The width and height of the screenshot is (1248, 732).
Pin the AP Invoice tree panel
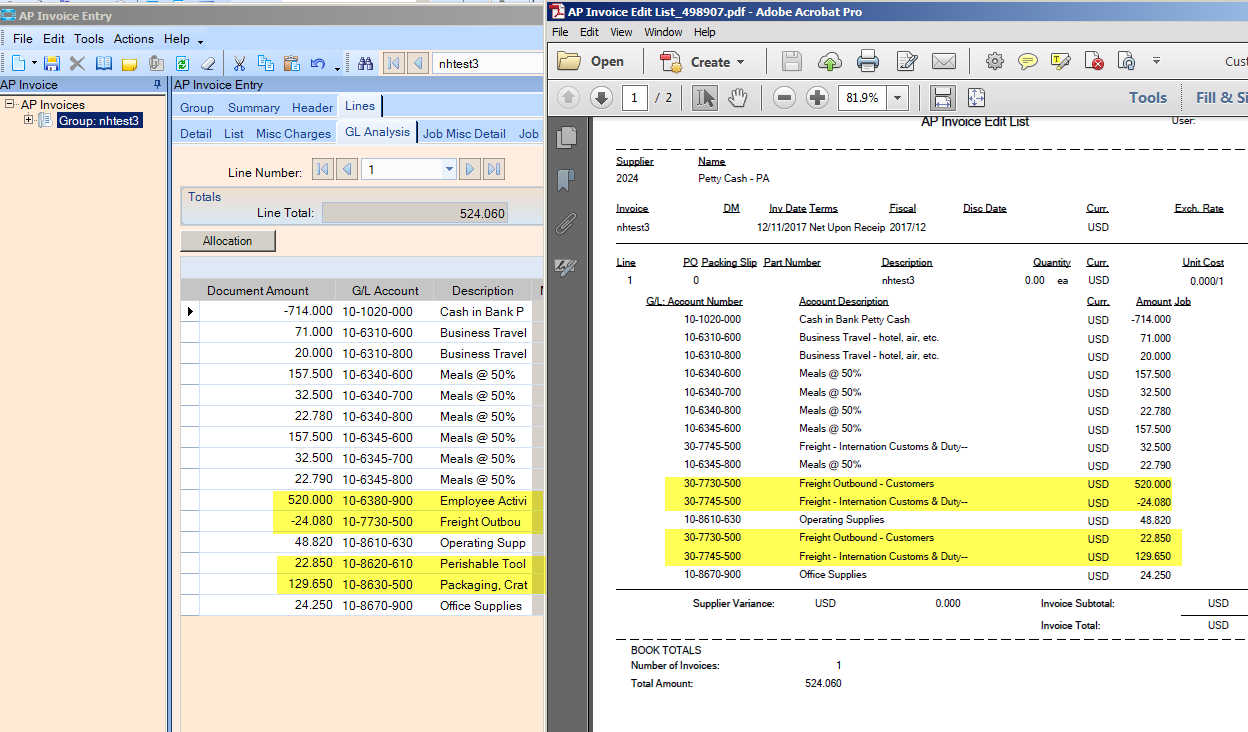pos(157,85)
